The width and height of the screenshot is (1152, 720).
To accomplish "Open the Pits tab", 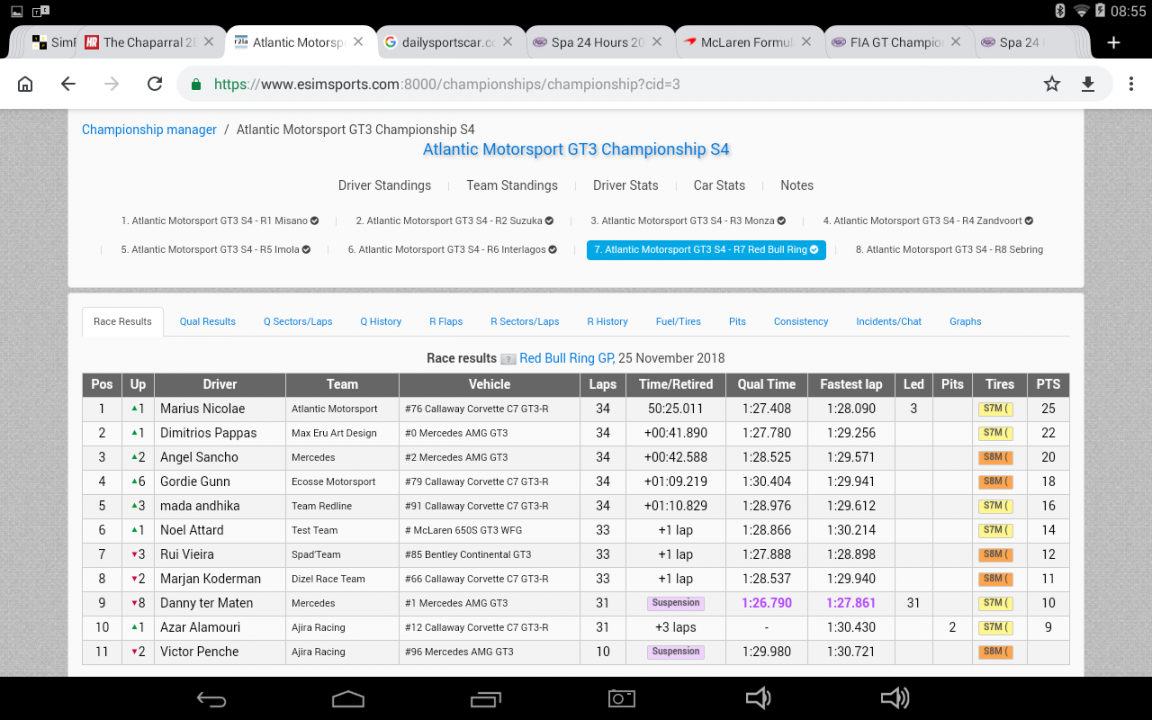I will point(737,322).
